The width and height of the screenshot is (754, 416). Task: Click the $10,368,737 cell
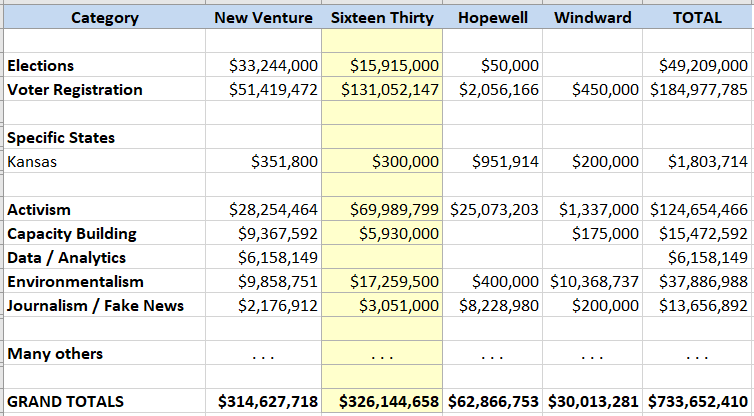coord(594,282)
